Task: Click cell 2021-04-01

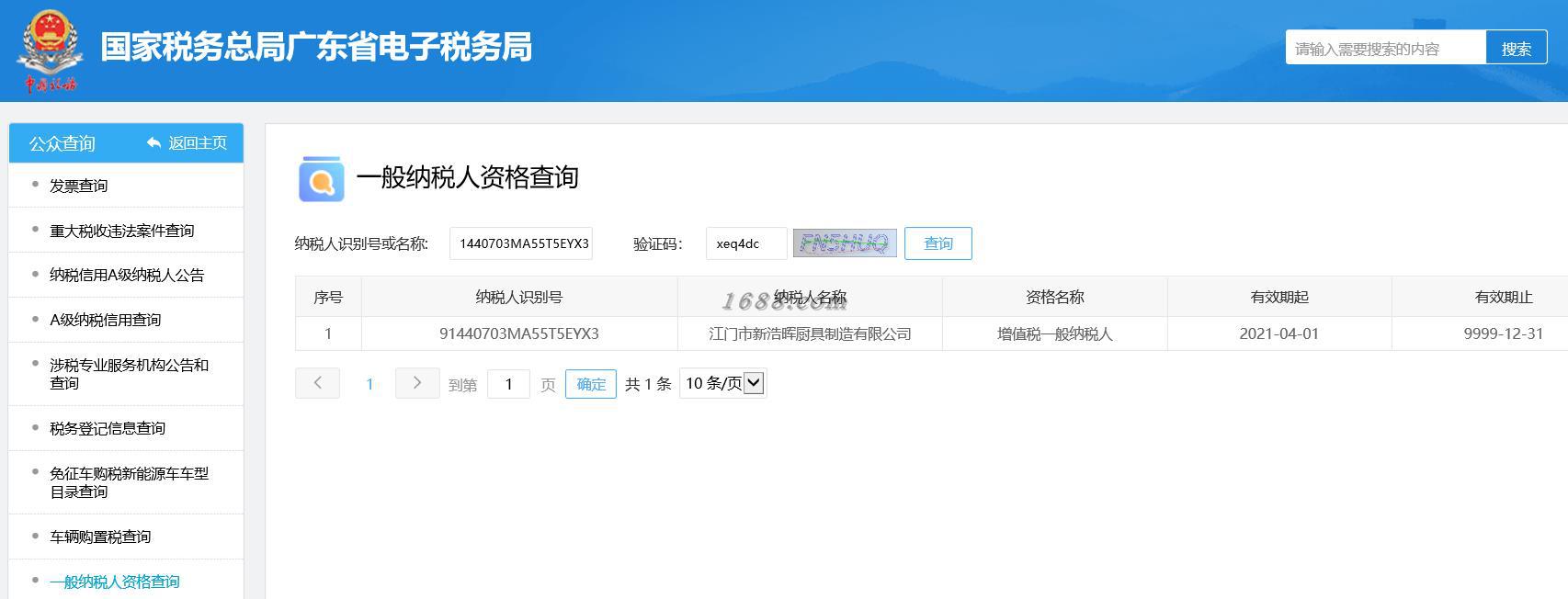Action: tap(1279, 333)
